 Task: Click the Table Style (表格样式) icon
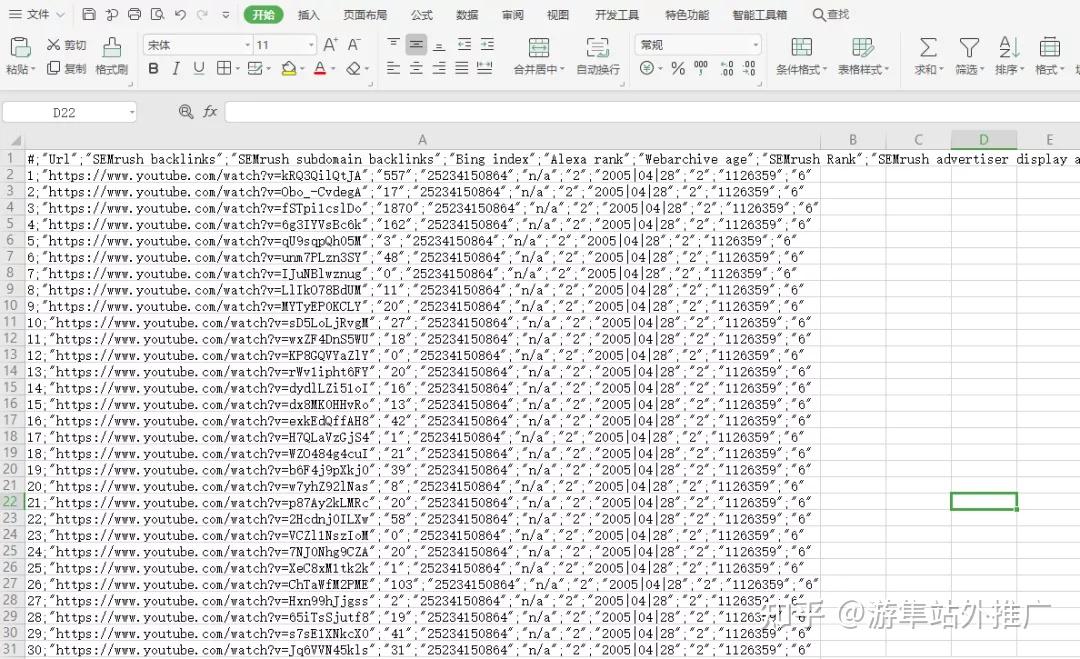[862, 47]
